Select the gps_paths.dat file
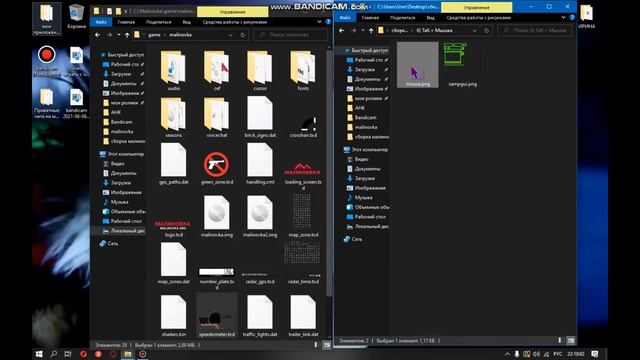Image resolution: width=640 pixels, height=360 pixels. tap(173, 164)
